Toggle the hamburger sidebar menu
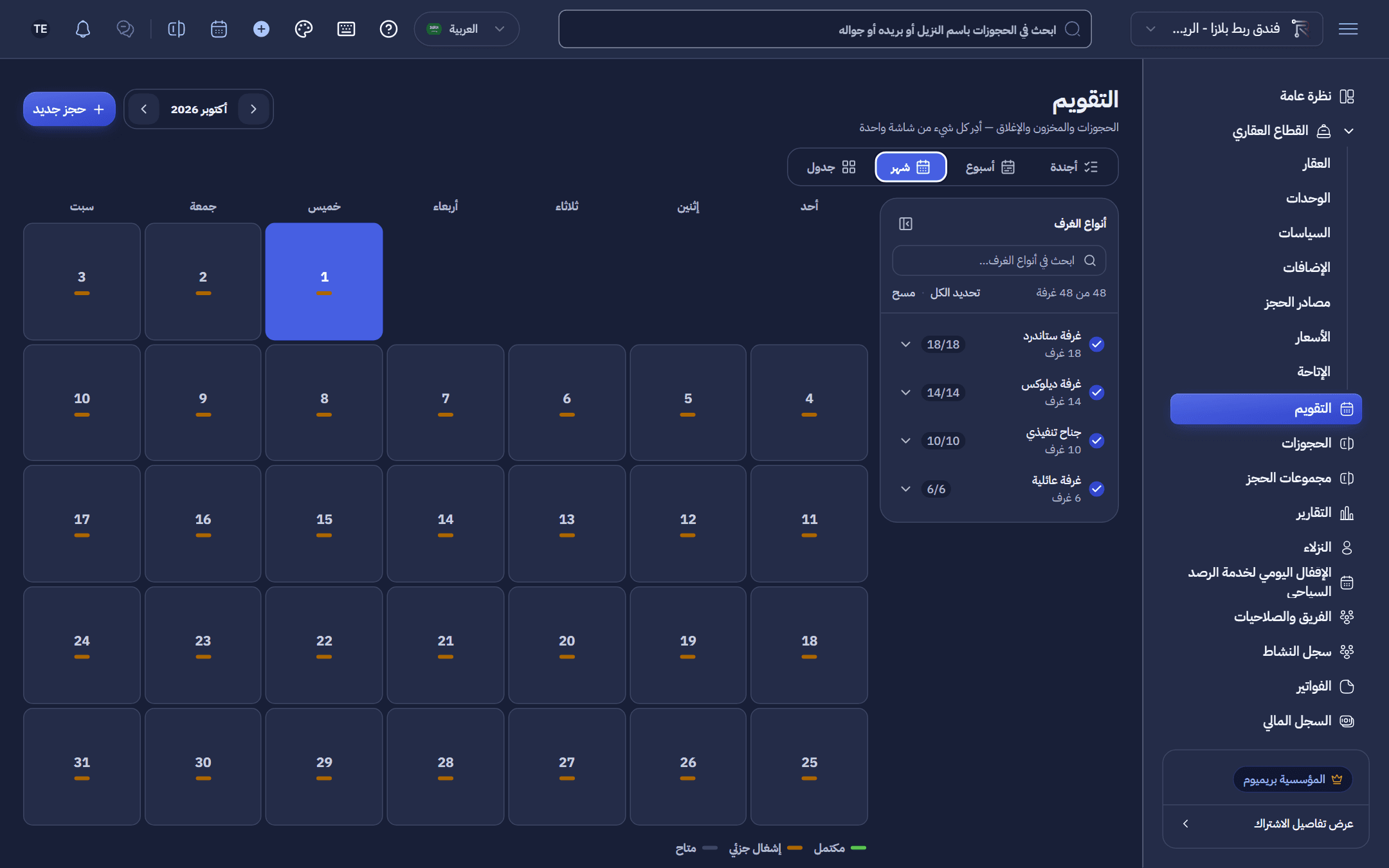1389x868 pixels. [1348, 29]
